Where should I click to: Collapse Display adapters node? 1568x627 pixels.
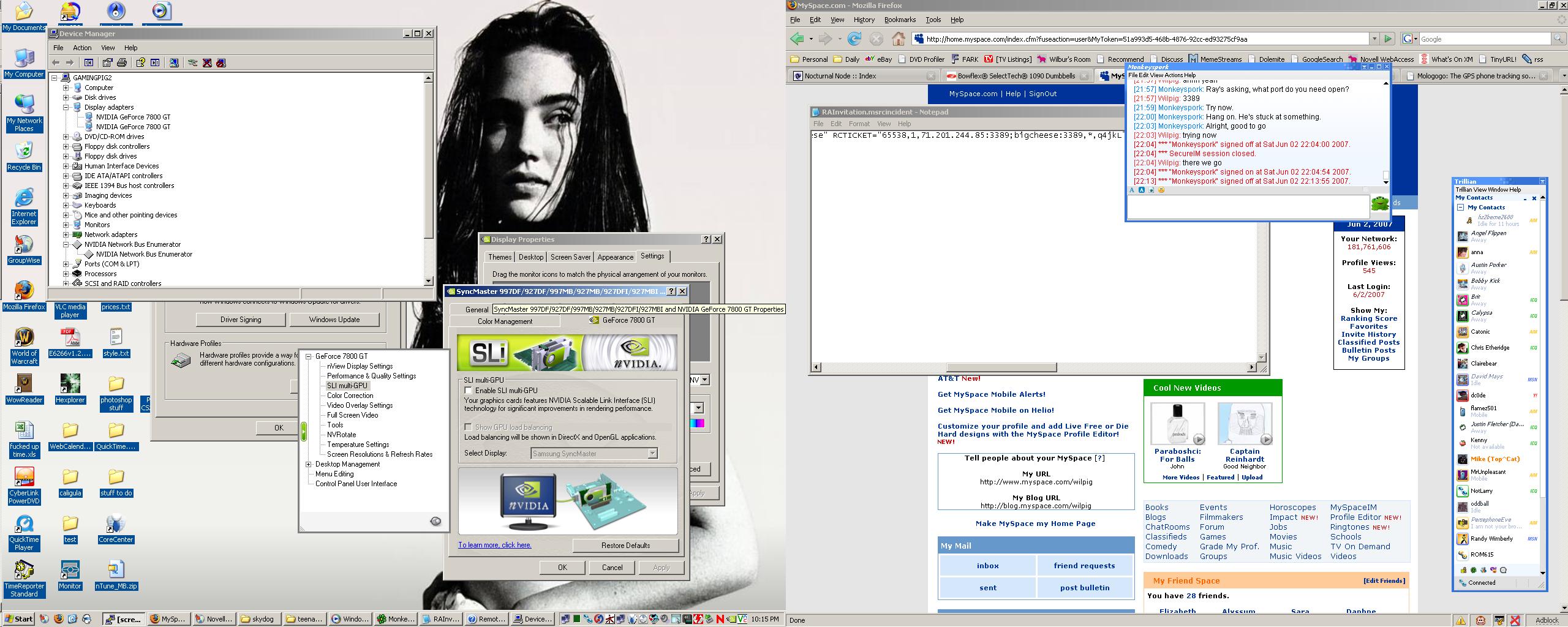coord(66,107)
